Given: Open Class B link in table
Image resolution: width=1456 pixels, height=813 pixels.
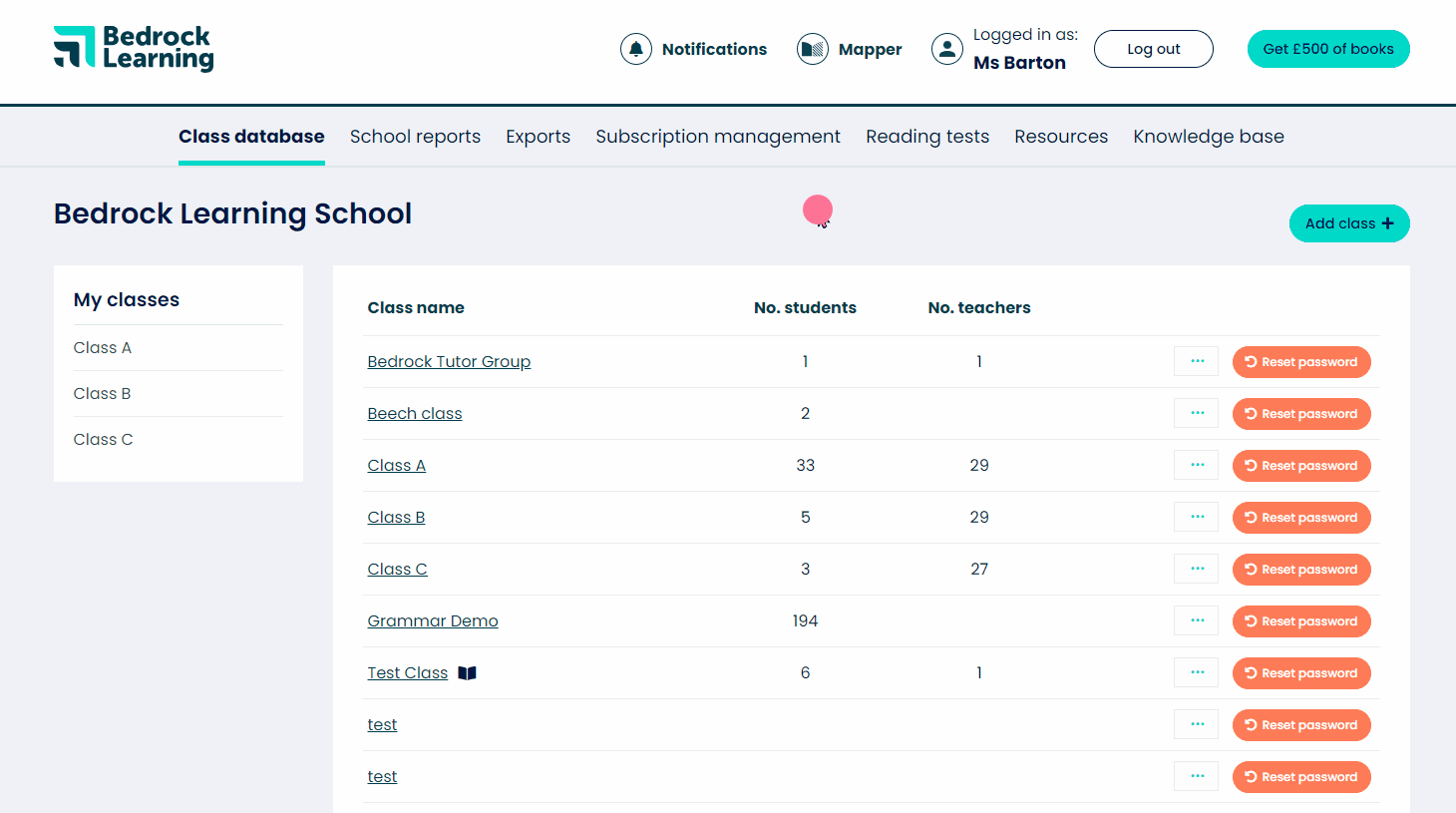Looking at the screenshot, I should pyautogui.click(x=396, y=517).
